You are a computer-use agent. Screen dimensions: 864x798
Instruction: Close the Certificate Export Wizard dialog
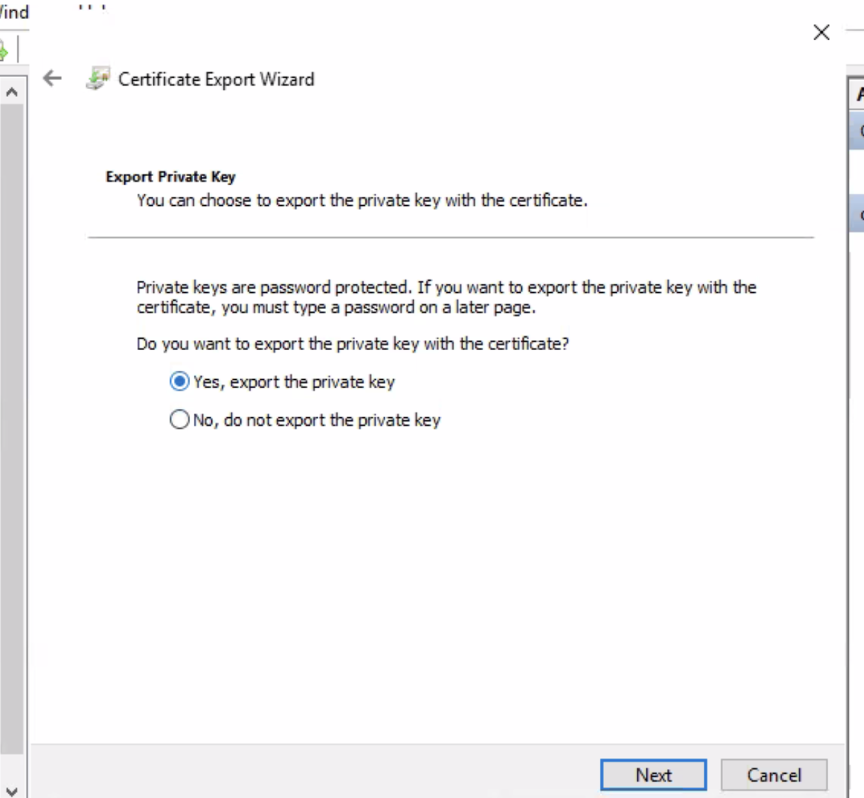coord(821,32)
